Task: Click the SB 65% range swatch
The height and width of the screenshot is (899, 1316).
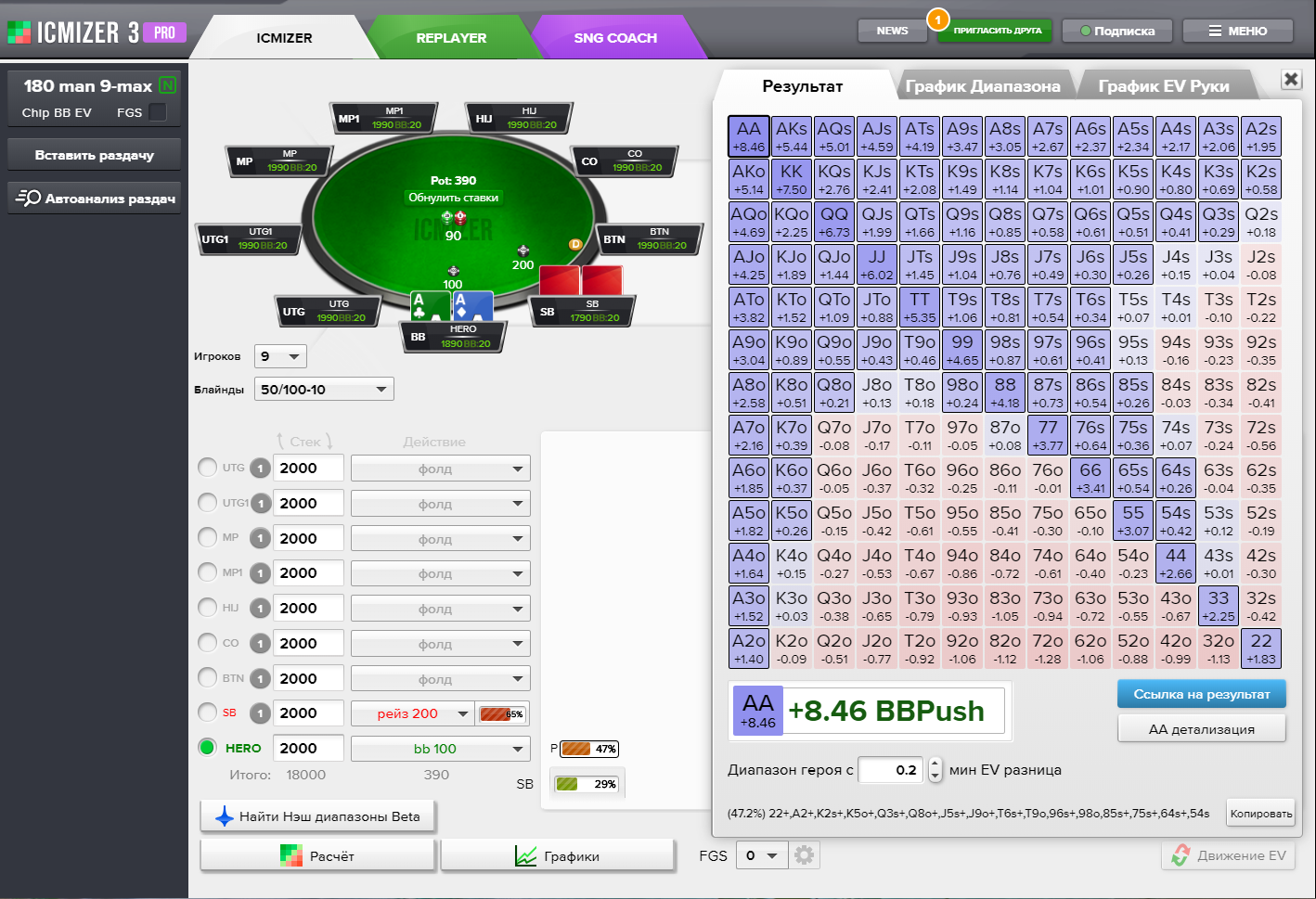Action: pyautogui.click(x=502, y=713)
